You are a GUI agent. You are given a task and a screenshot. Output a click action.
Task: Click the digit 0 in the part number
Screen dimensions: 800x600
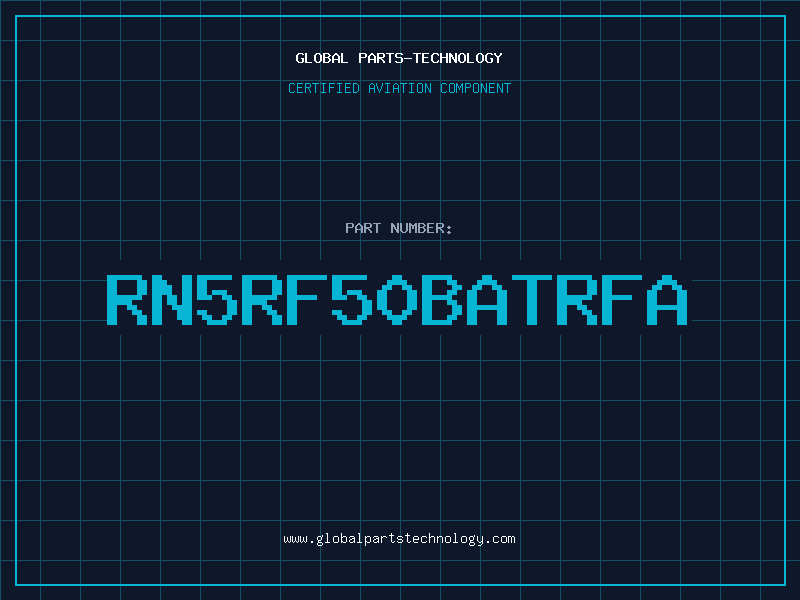tap(398, 299)
